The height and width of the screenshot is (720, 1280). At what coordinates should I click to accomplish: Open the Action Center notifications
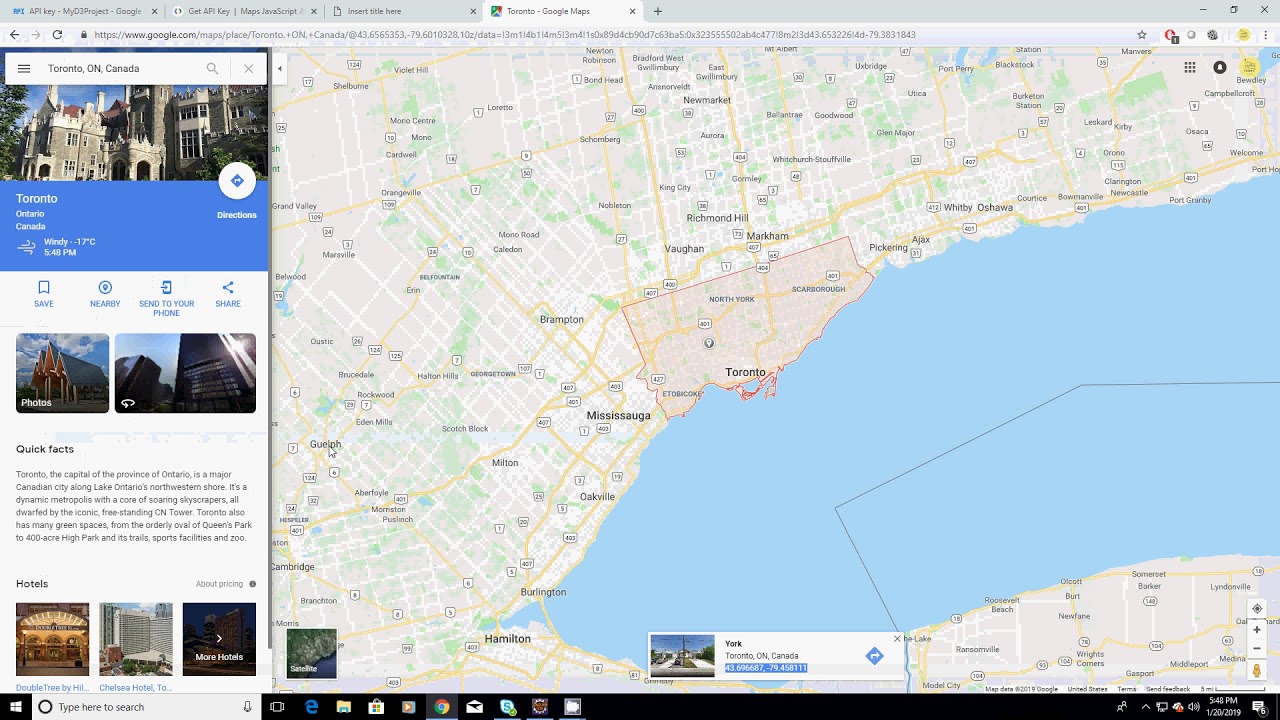tap(1259, 707)
